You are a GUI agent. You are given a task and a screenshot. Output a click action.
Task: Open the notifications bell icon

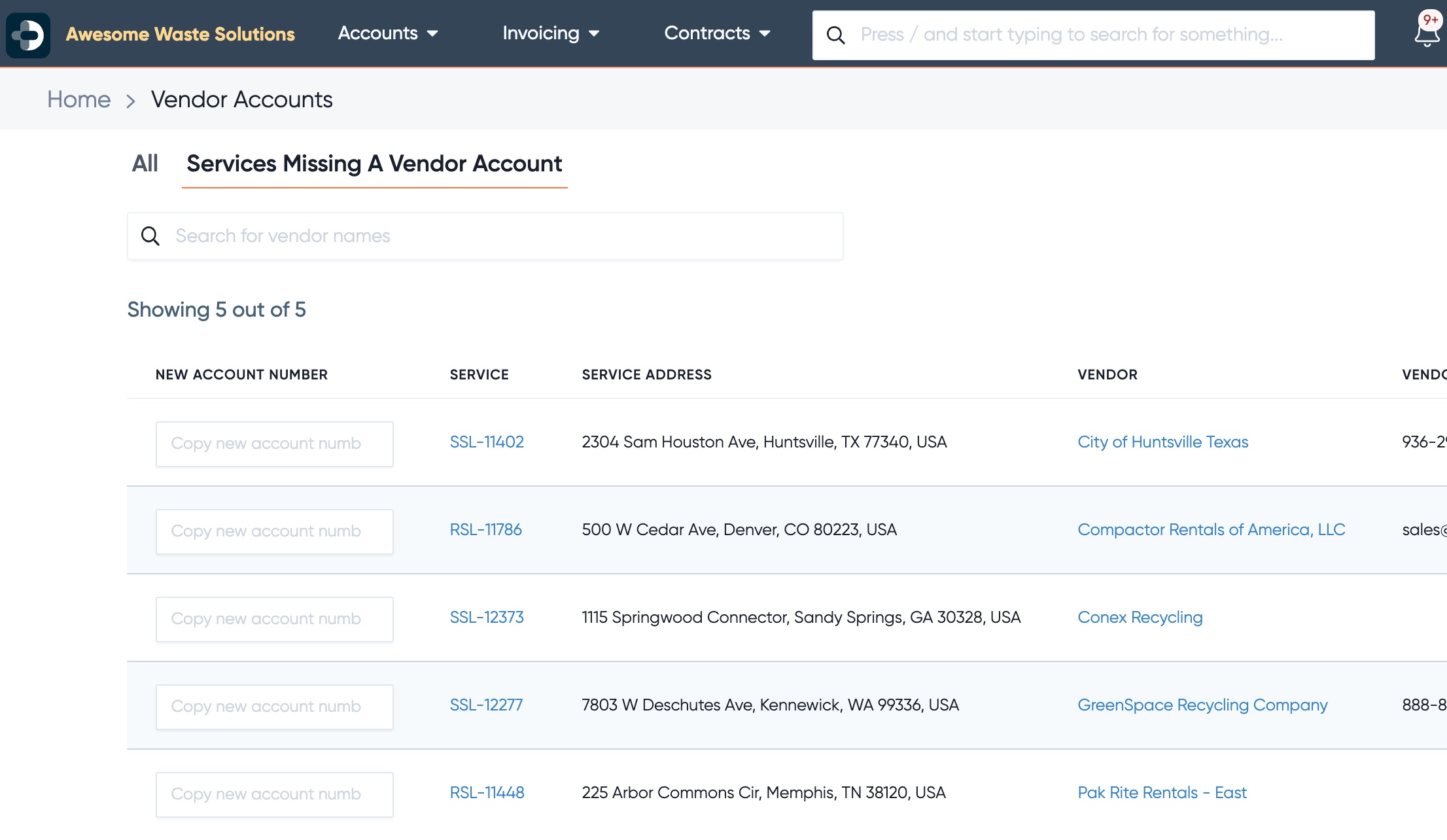click(x=1427, y=29)
